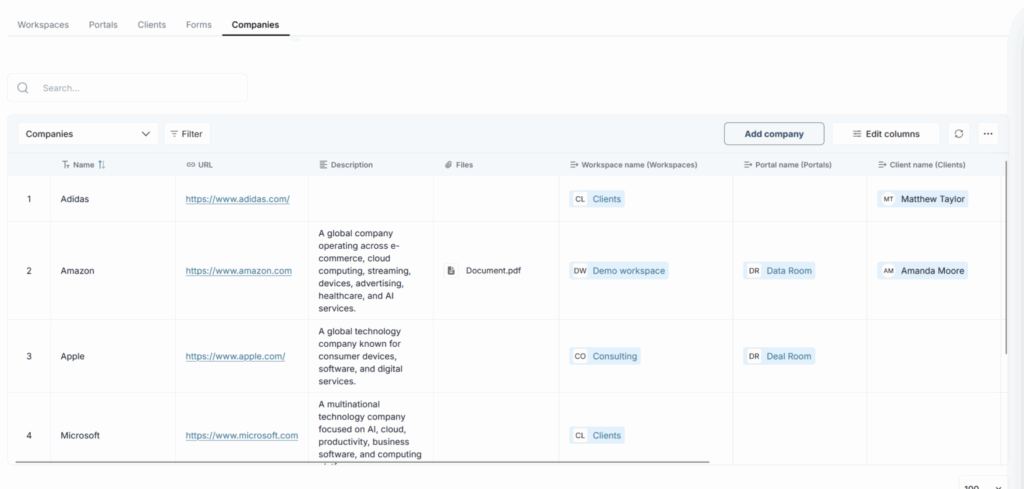Click the Clients workspace tag in Microsoft row
This screenshot has width=1024, height=489.
(x=597, y=435)
